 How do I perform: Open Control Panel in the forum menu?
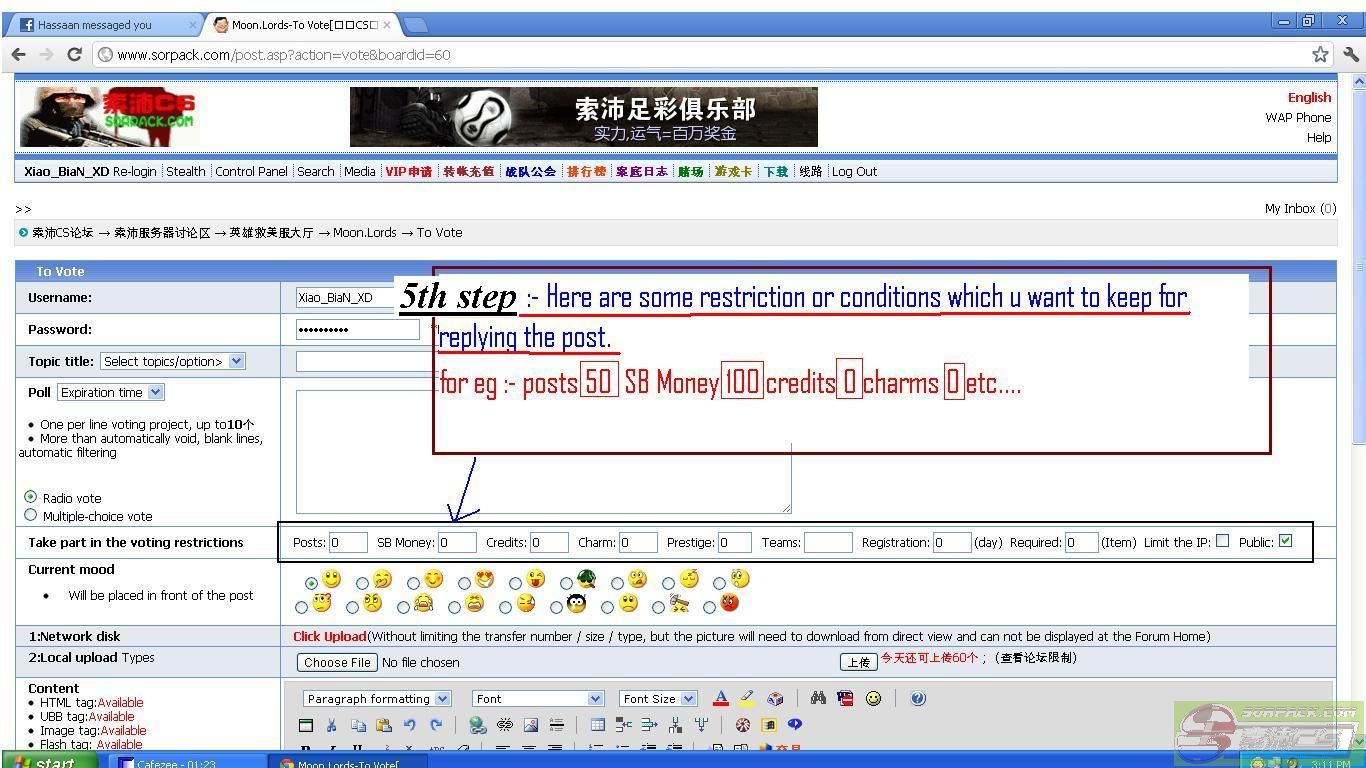tap(251, 171)
